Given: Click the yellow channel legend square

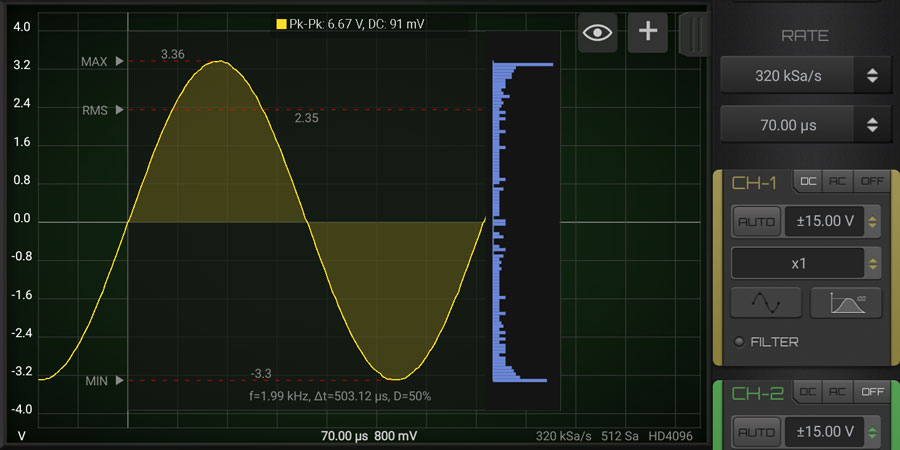Looking at the screenshot, I should point(281,23).
